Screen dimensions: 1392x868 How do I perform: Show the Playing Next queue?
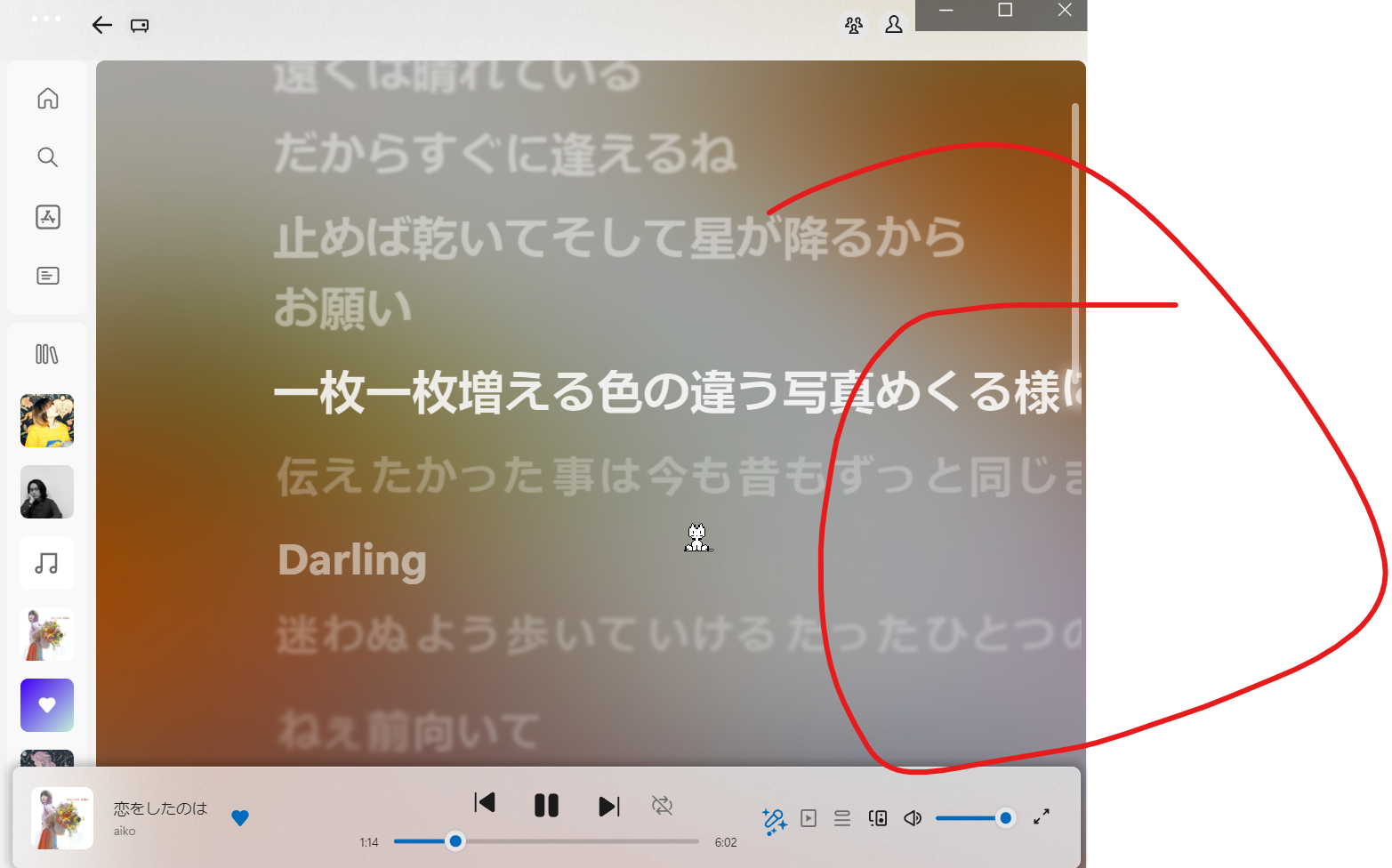click(x=842, y=818)
